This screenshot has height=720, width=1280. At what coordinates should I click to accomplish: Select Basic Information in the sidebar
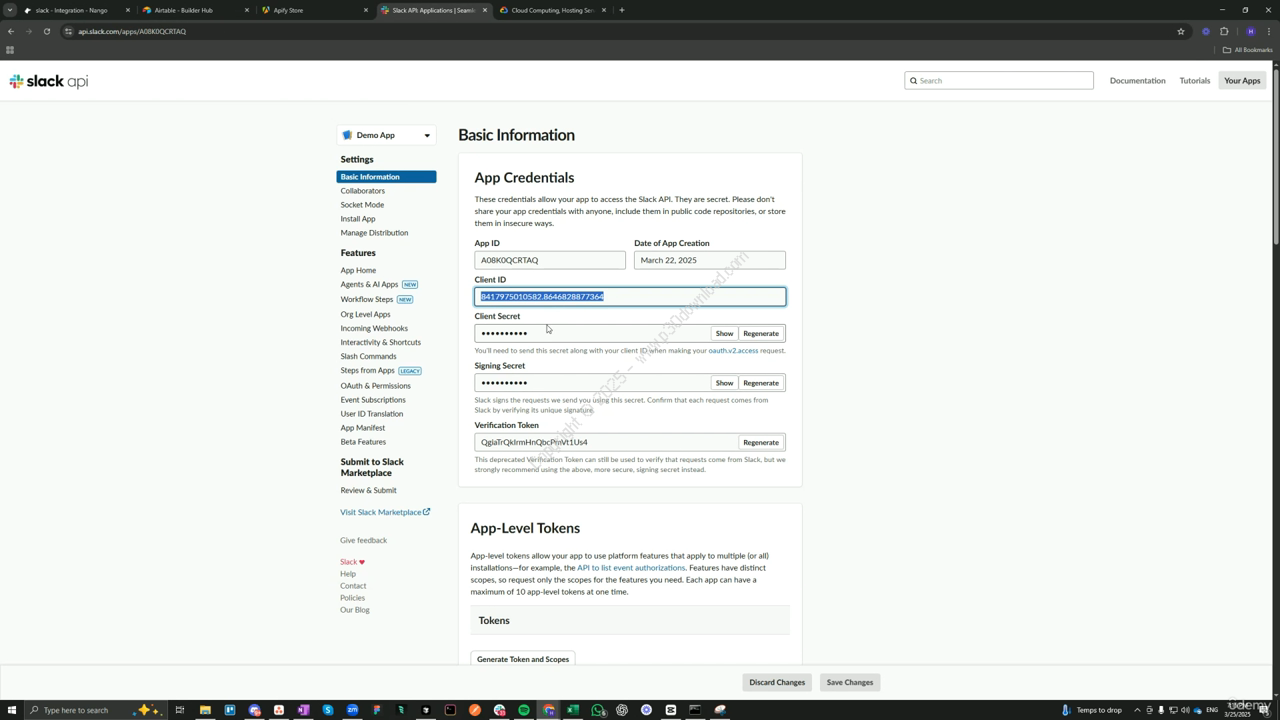(x=386, y=177)
